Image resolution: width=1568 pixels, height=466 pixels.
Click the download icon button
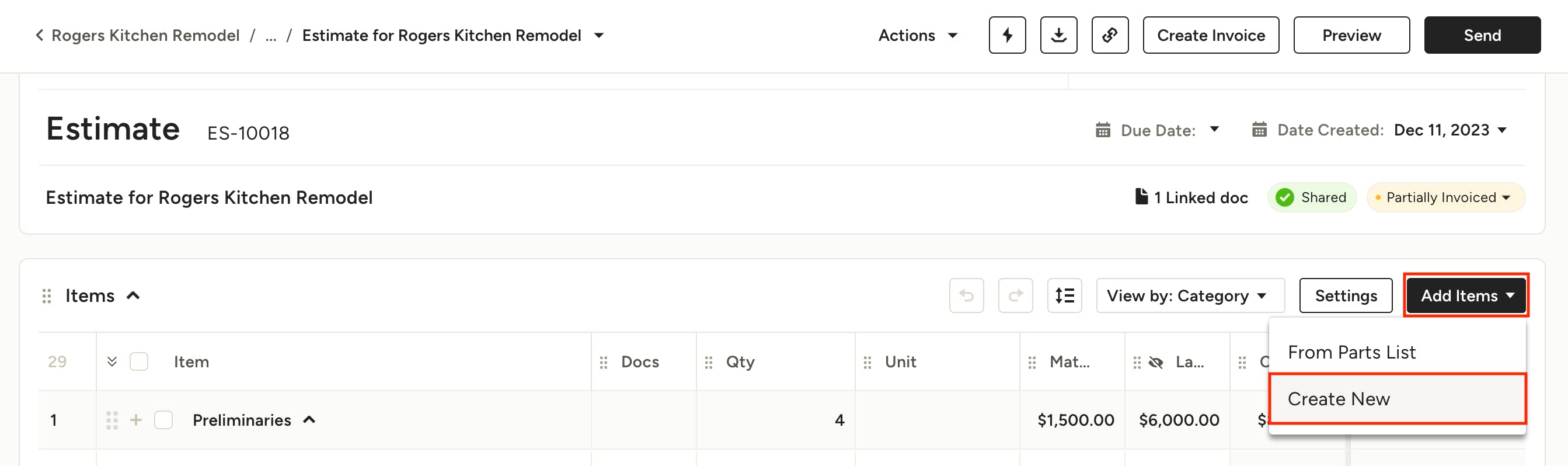[x=1058, y=36]
